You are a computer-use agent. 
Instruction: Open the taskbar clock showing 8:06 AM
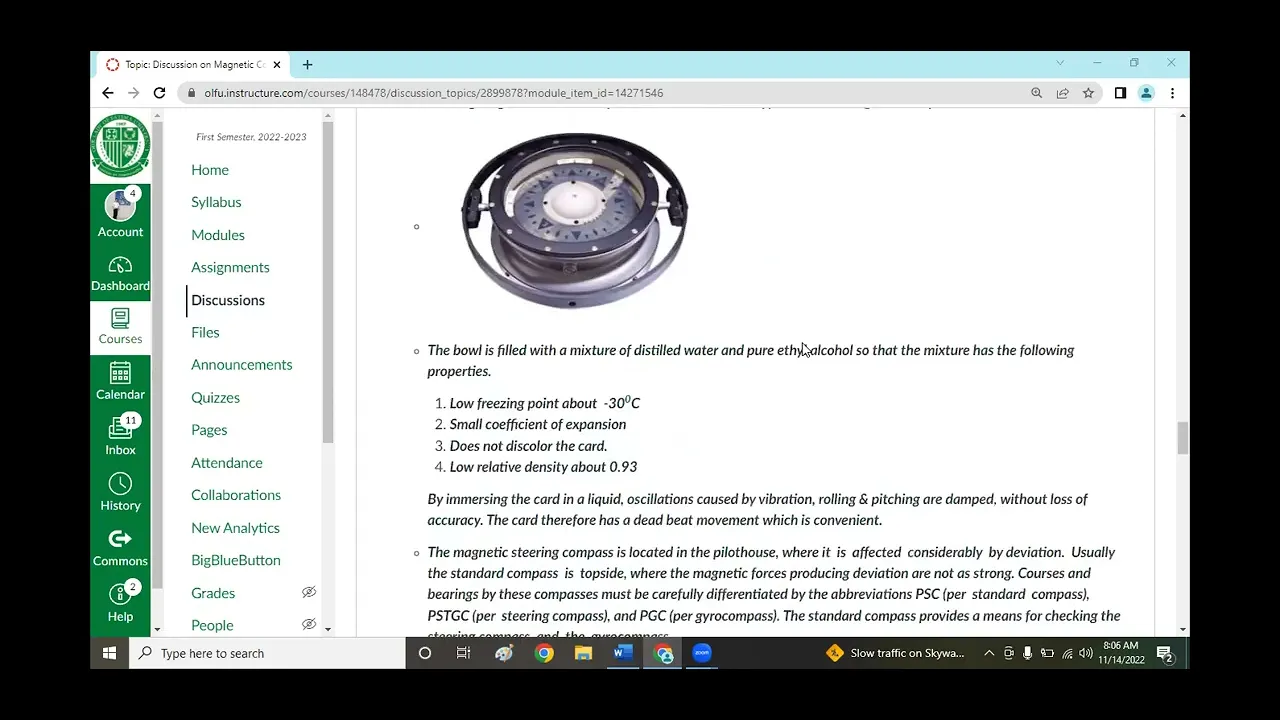[x=1121, y=653]
